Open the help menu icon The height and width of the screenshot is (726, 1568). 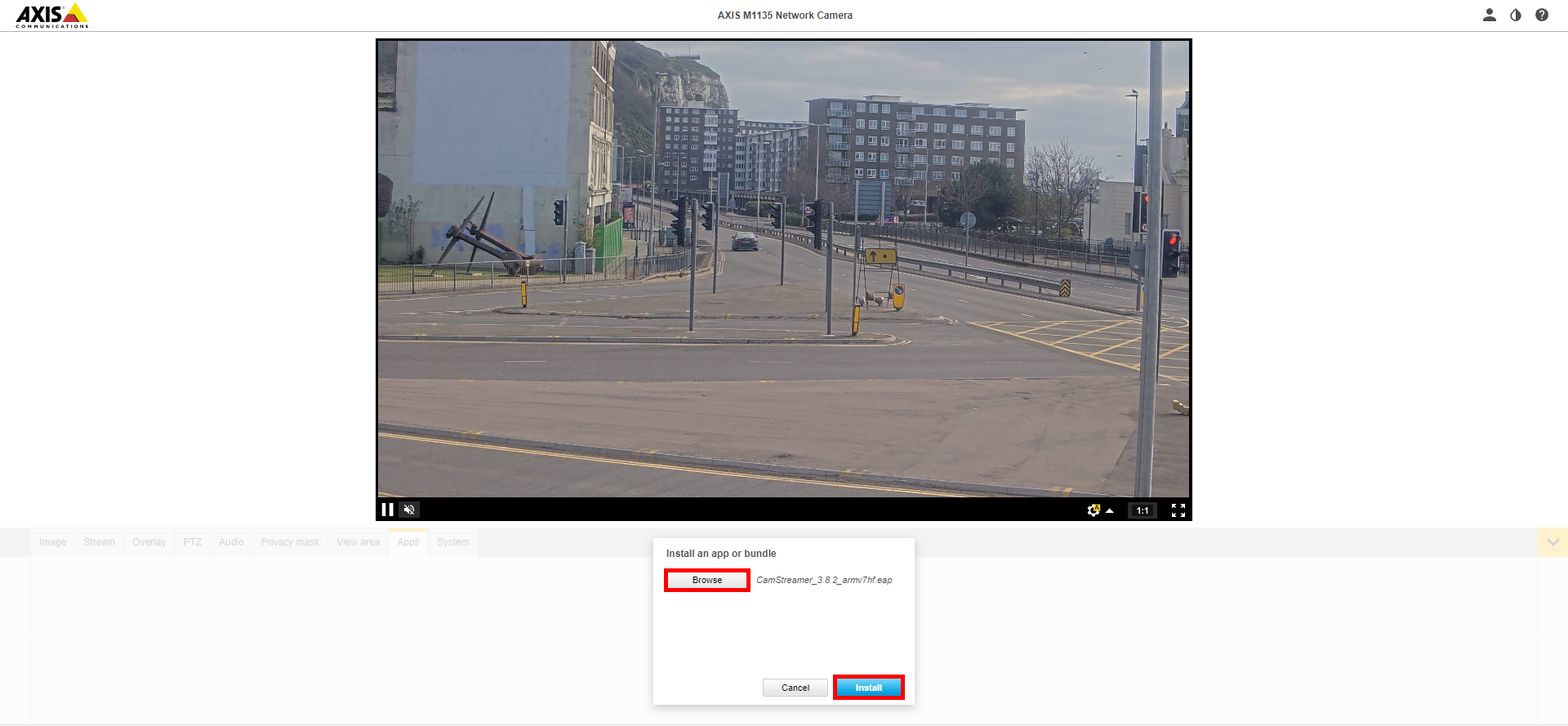pos(1542,15)
